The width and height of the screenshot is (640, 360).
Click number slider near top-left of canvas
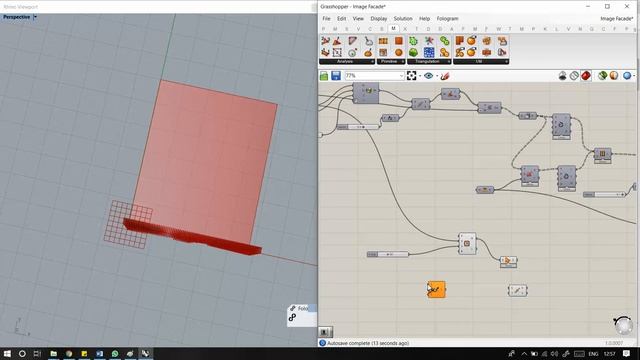(358, 127)
